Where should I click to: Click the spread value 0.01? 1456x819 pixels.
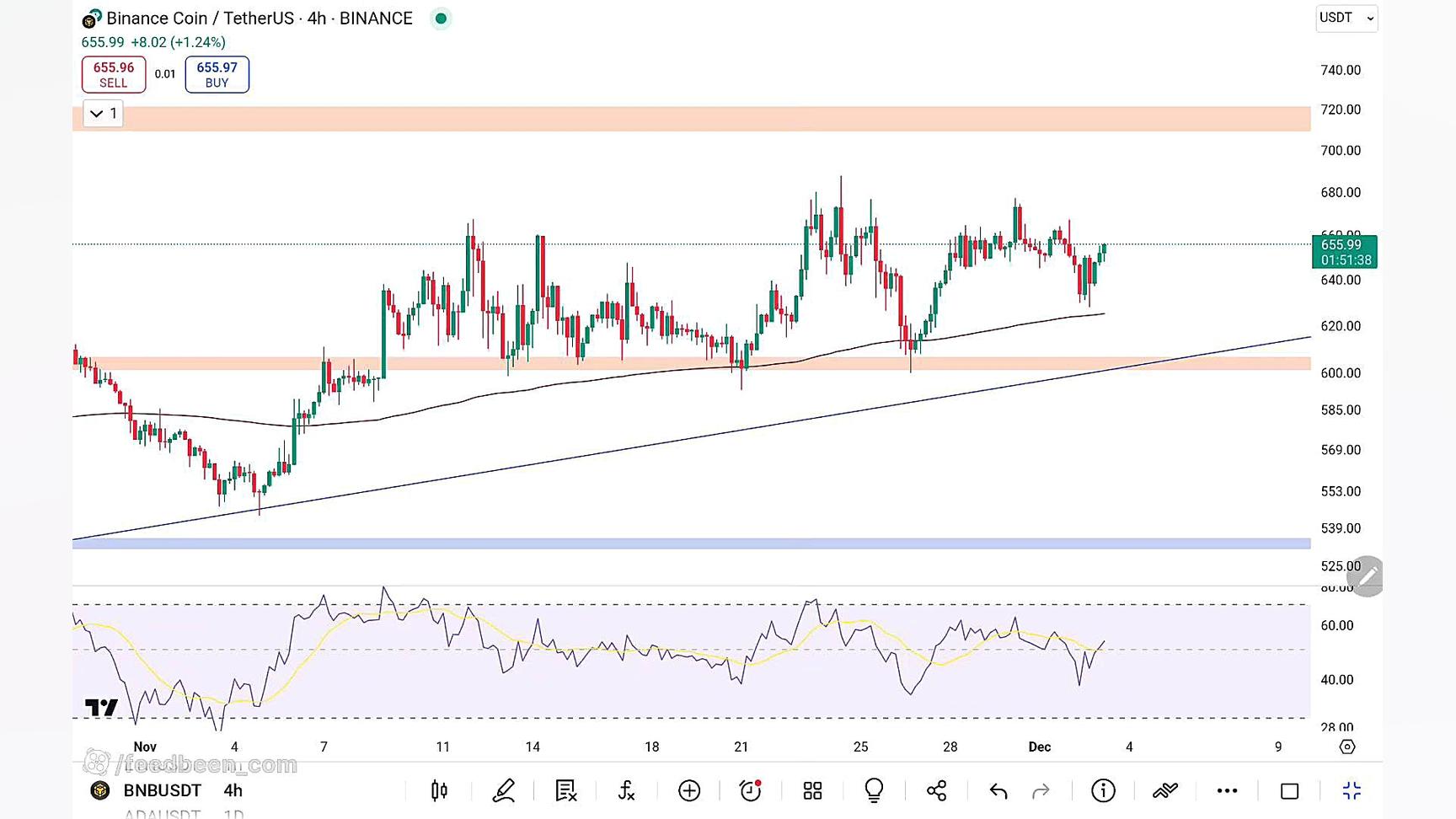(165, 74)
